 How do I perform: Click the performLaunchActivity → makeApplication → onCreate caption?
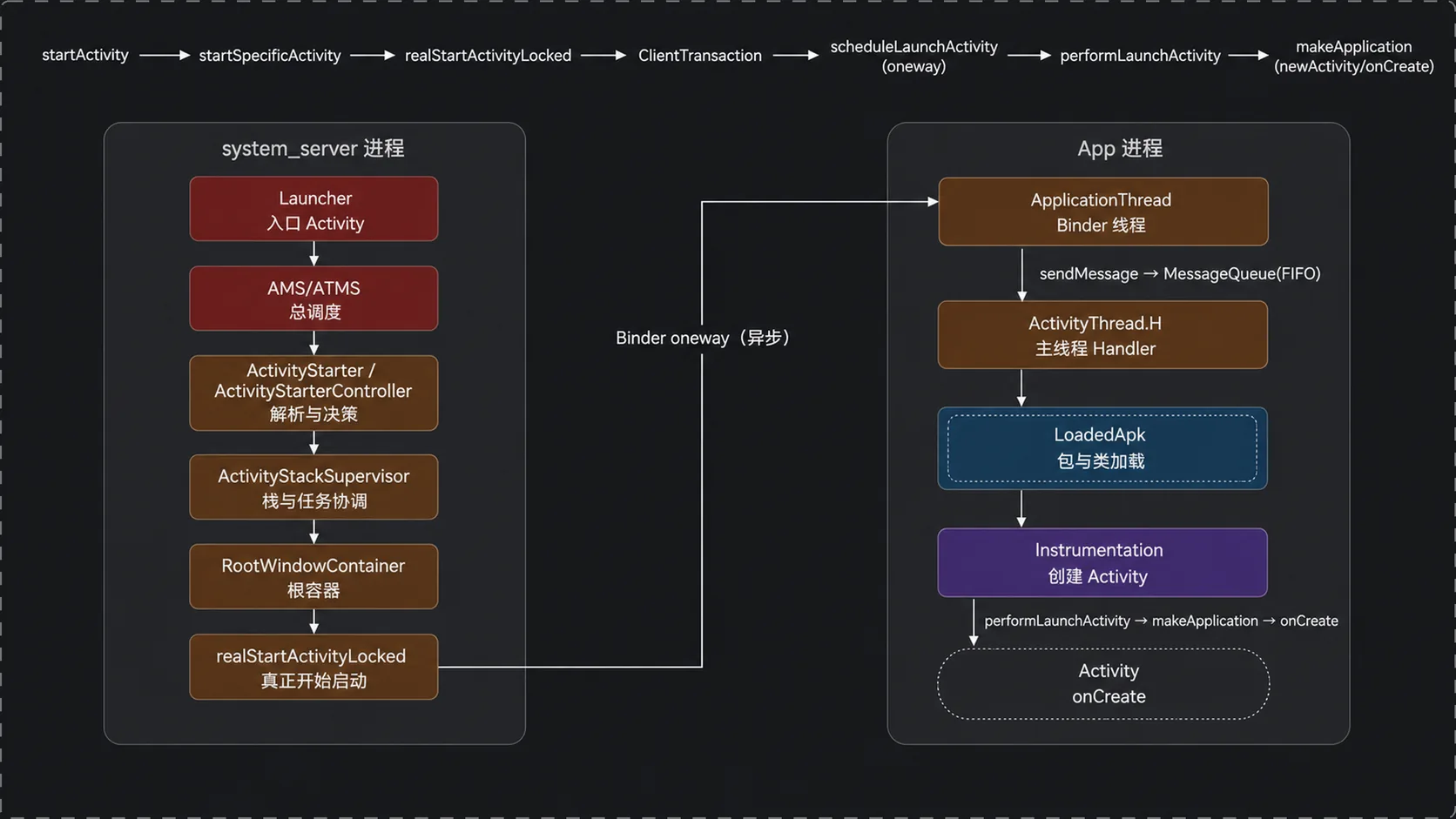1161,621
